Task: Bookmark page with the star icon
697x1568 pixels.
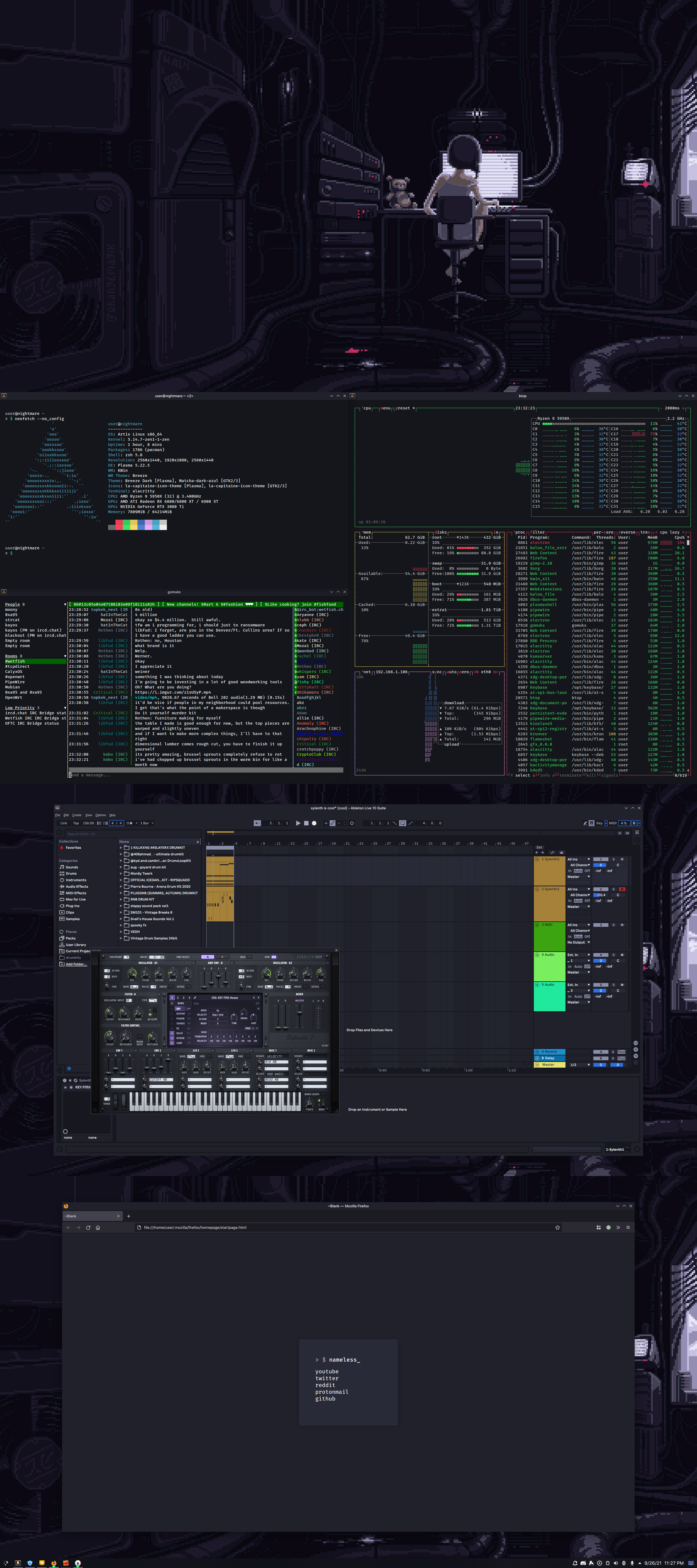Action: tap(558, 1227)
